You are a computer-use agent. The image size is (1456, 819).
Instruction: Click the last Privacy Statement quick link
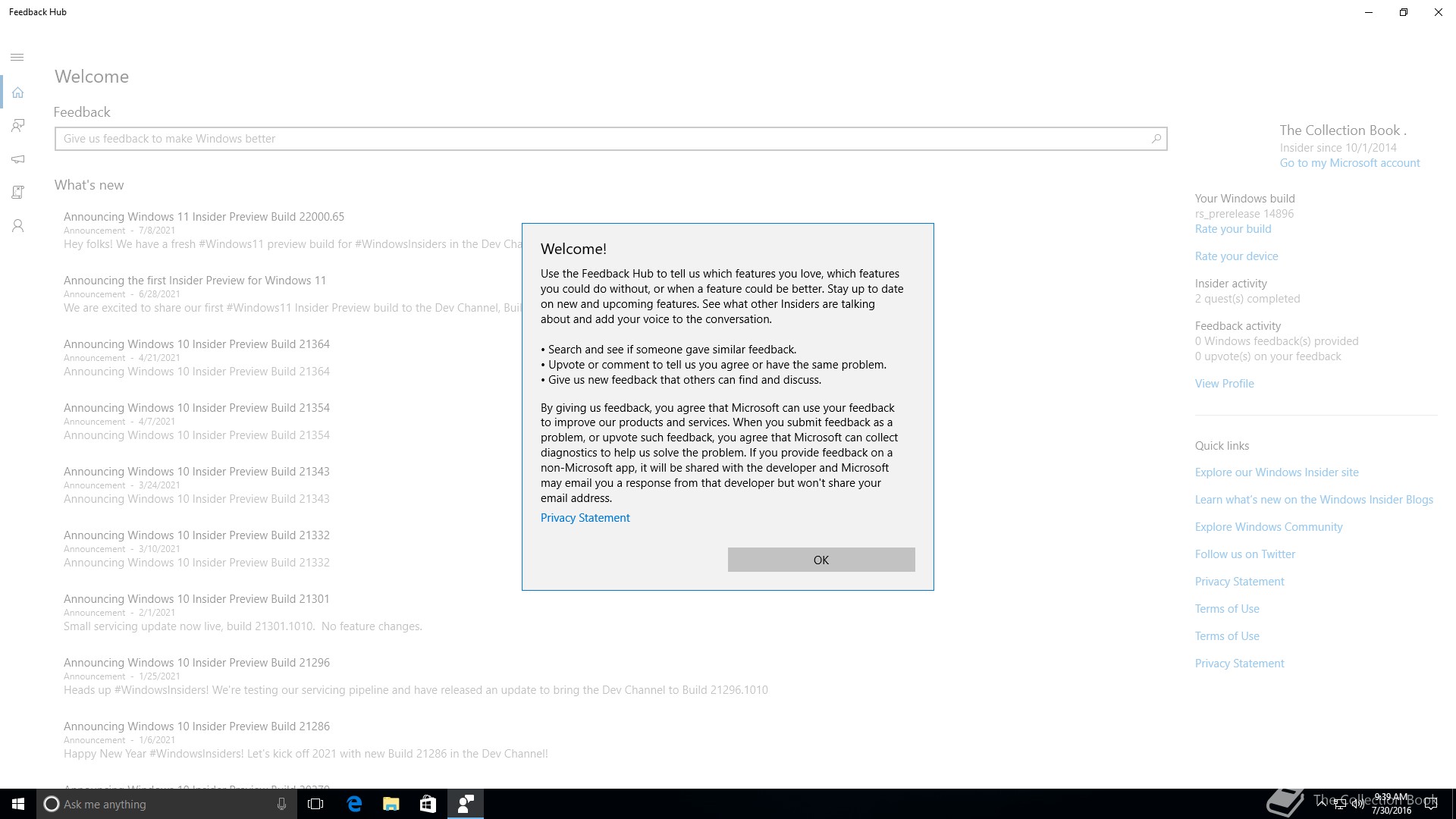[1239, 664]
